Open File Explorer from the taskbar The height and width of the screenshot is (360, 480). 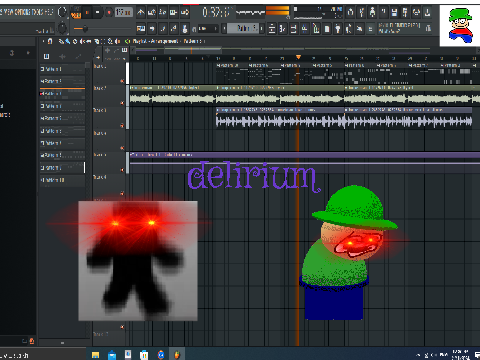pyautogui.click(x=96, y=354)
